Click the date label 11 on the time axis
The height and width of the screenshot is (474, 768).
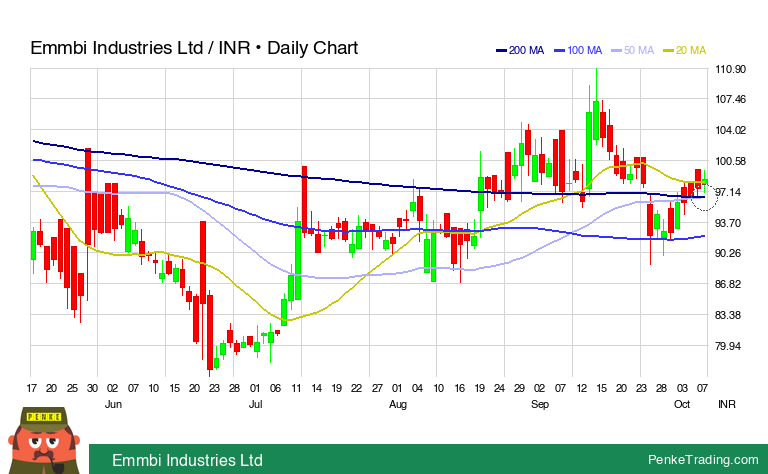pyautogui.click(x=296, y=388)
